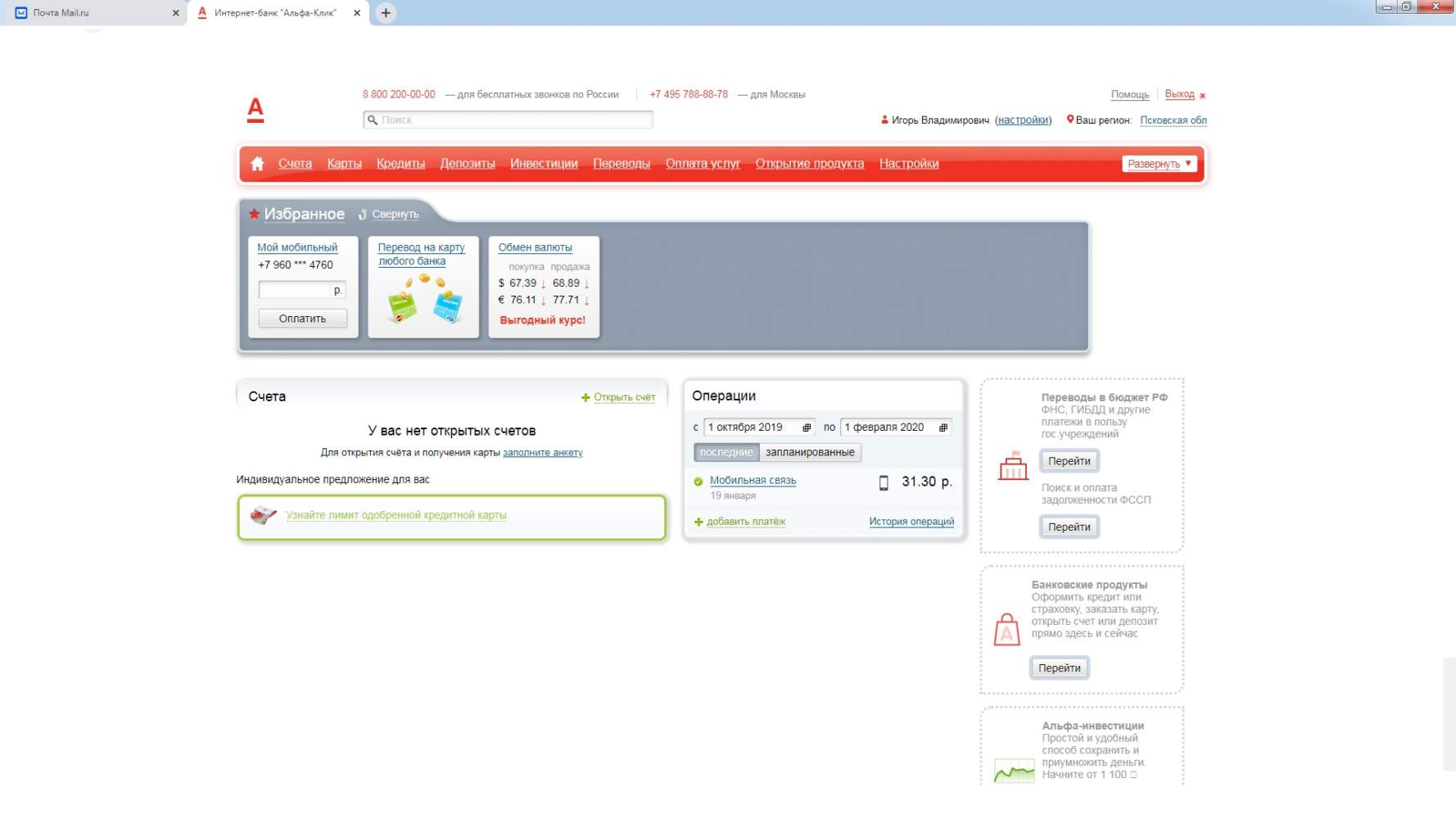This screenshot has height=819, width=1456.
Task: Click the red cross beside Выход
Action: click(1202, 96)
